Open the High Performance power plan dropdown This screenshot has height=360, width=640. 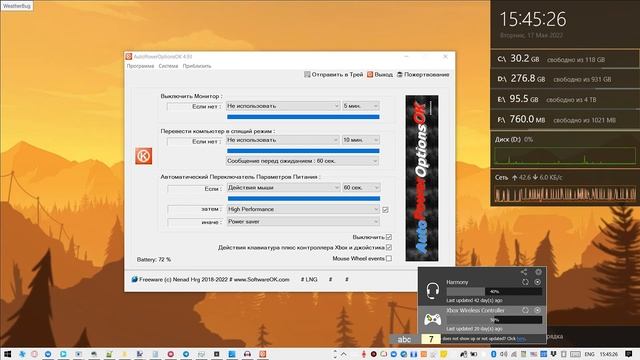click(x=303, y=209)
